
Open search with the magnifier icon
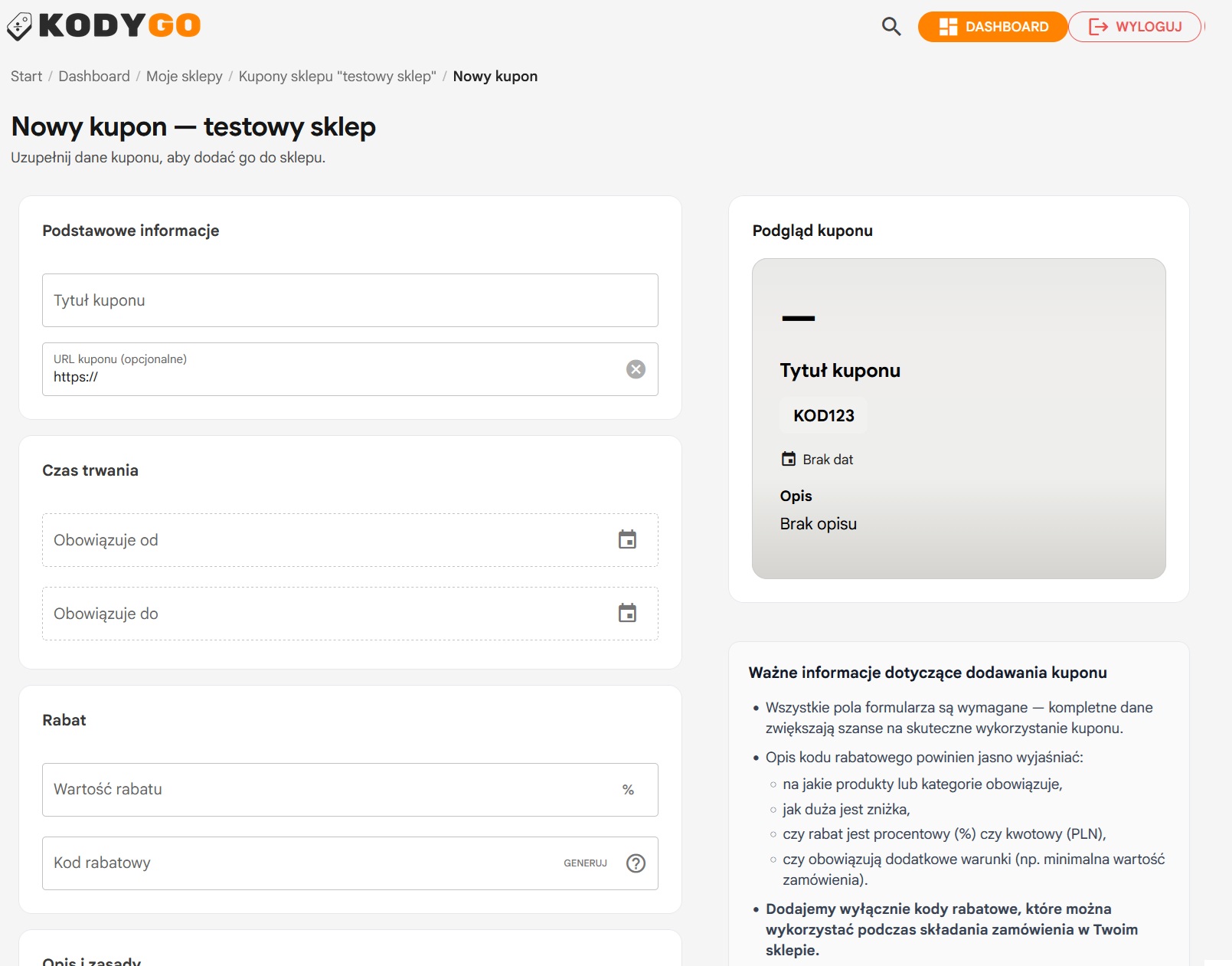click(891, 27)
